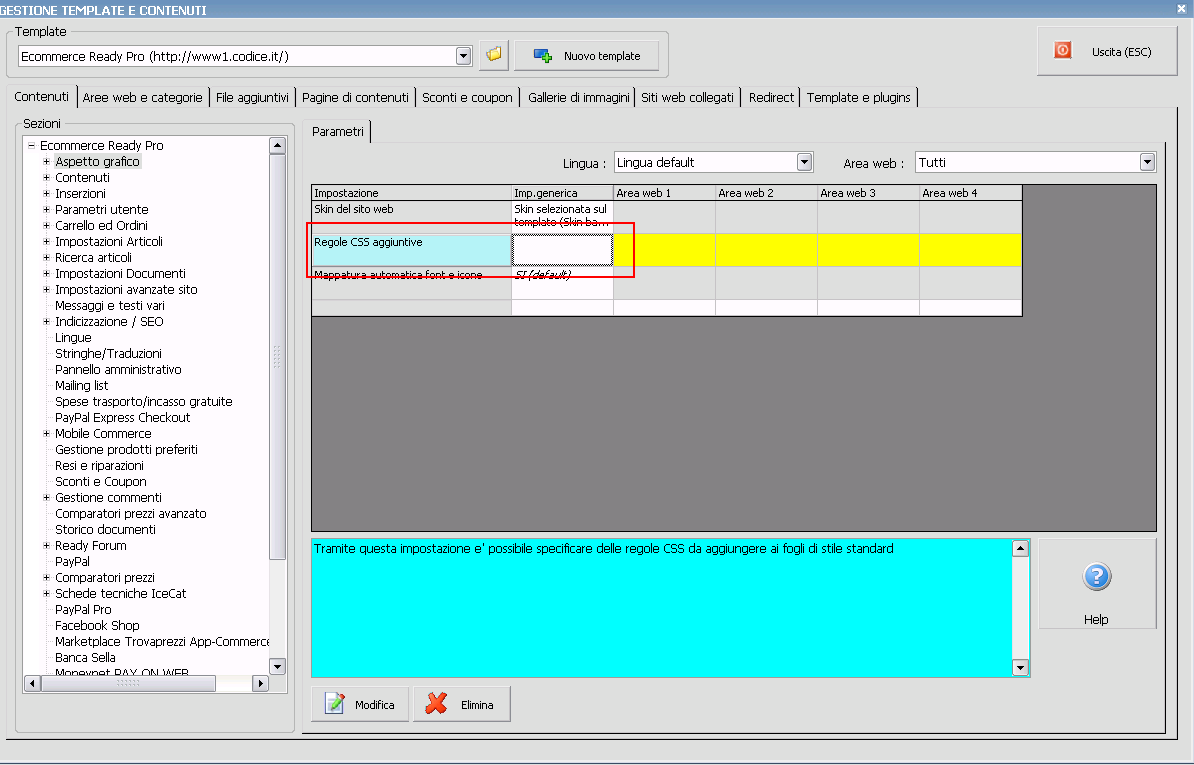This screenshot has width=1194, height=765.
Task: Click description box scroll down arrow
Action: (x=1020, y=668)
